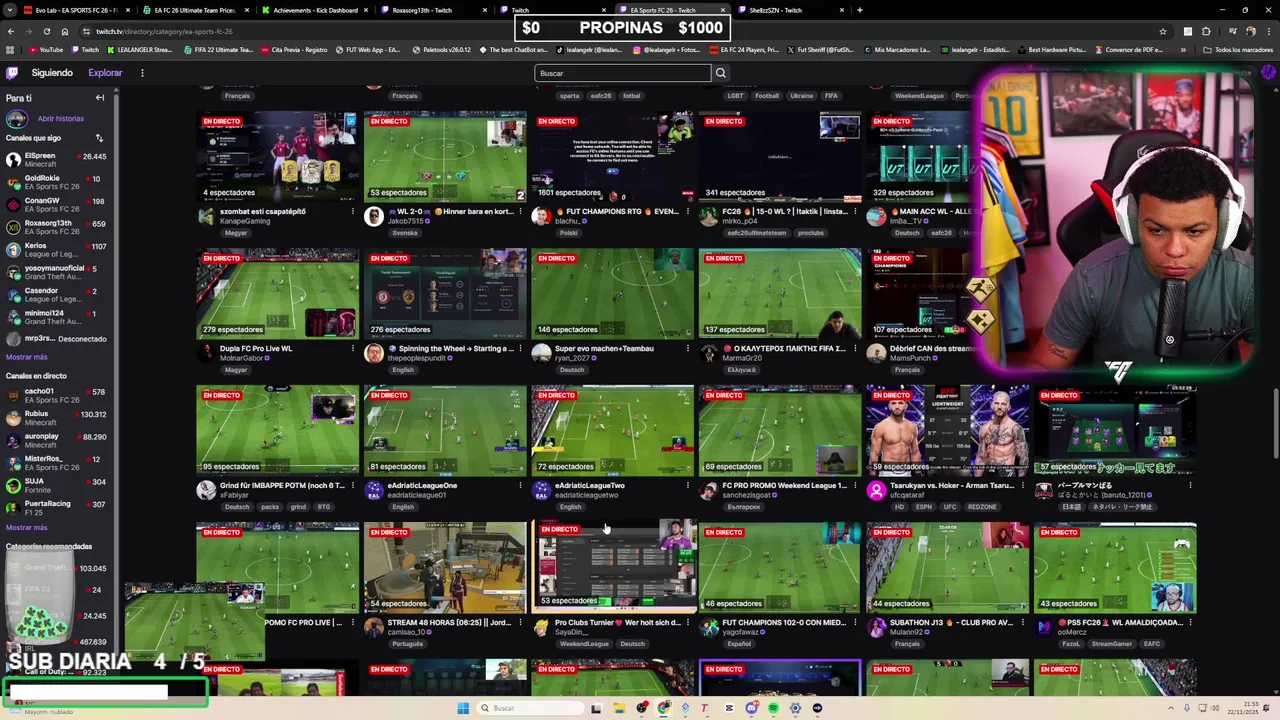Screen dimensions: 1280x720
Task: Click the Twitch search Buscar field
Action: 623,73
